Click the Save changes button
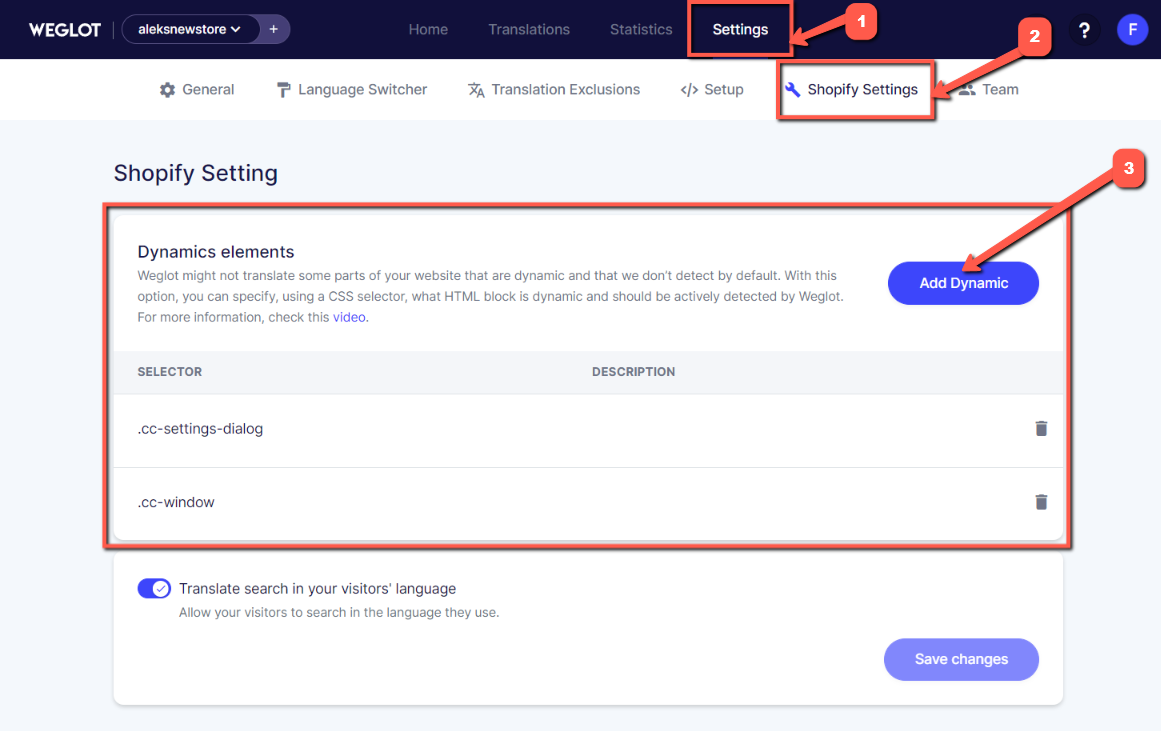The width and height of the screenshot is (1161, 731). click(x=961, y=659)
